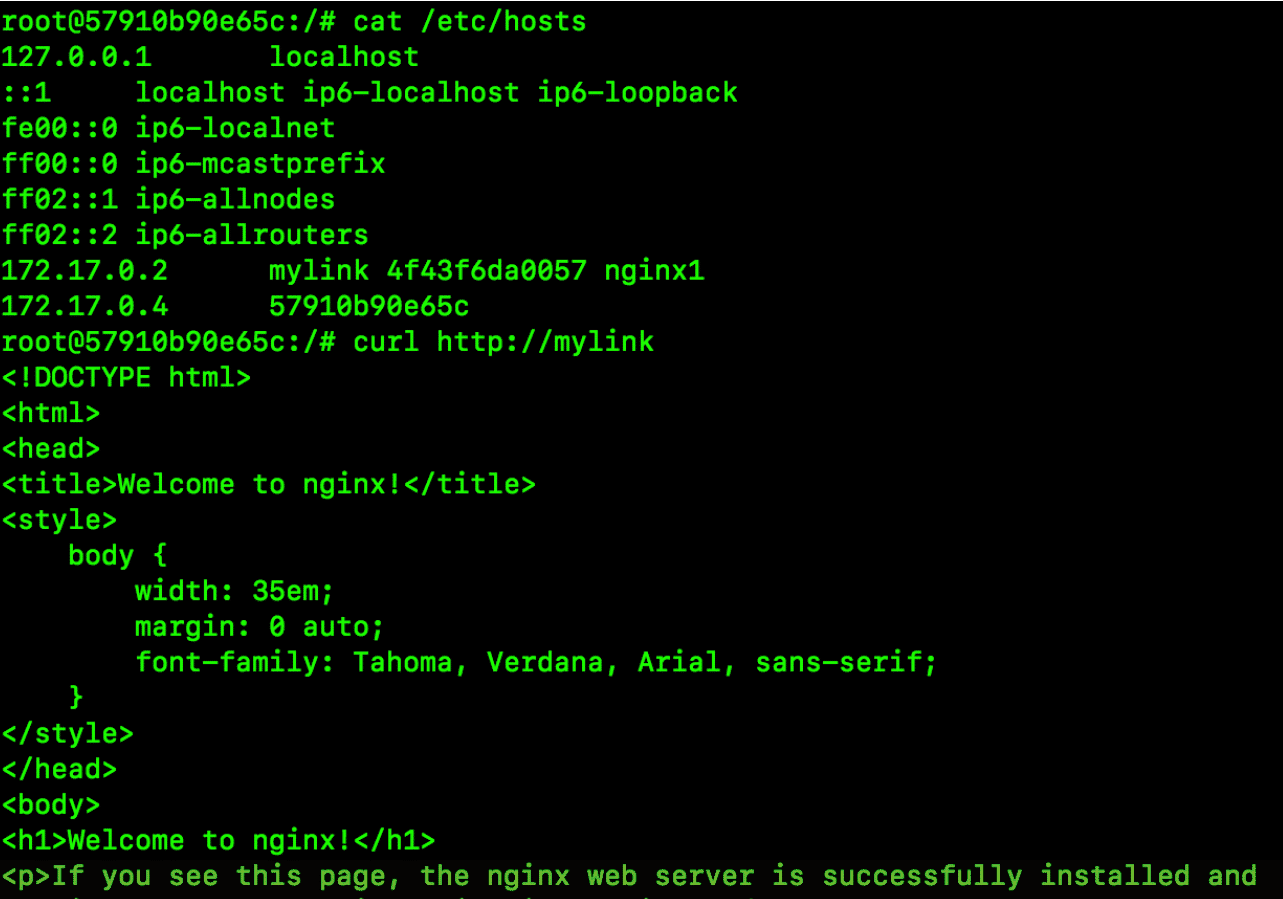Click the font-family CSS declaration line
Viewport: 1283px width, 899px height.
tap(536, 662)
